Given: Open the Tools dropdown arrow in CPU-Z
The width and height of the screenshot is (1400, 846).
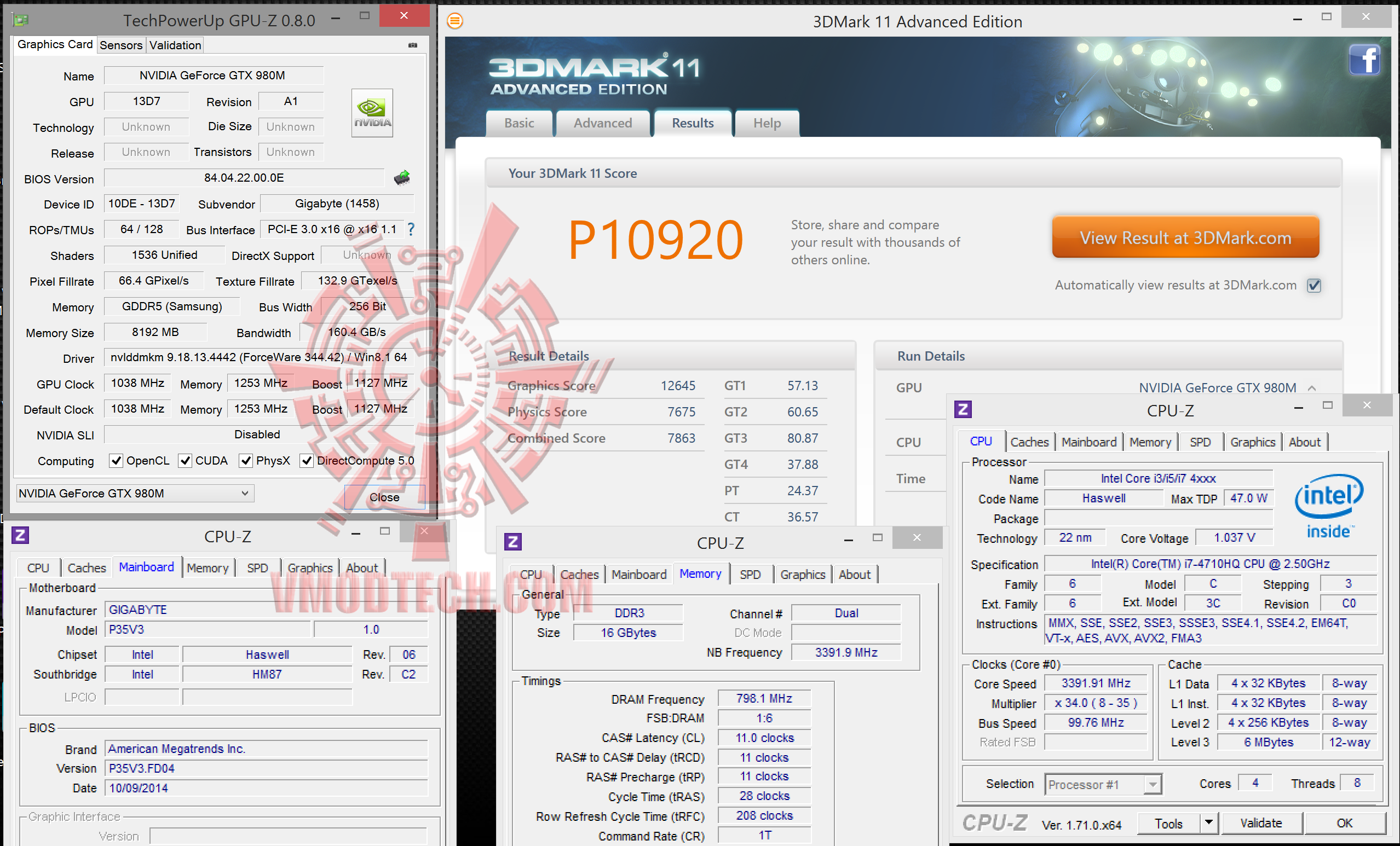Looking at the screenshot, I should point(1208,822).
